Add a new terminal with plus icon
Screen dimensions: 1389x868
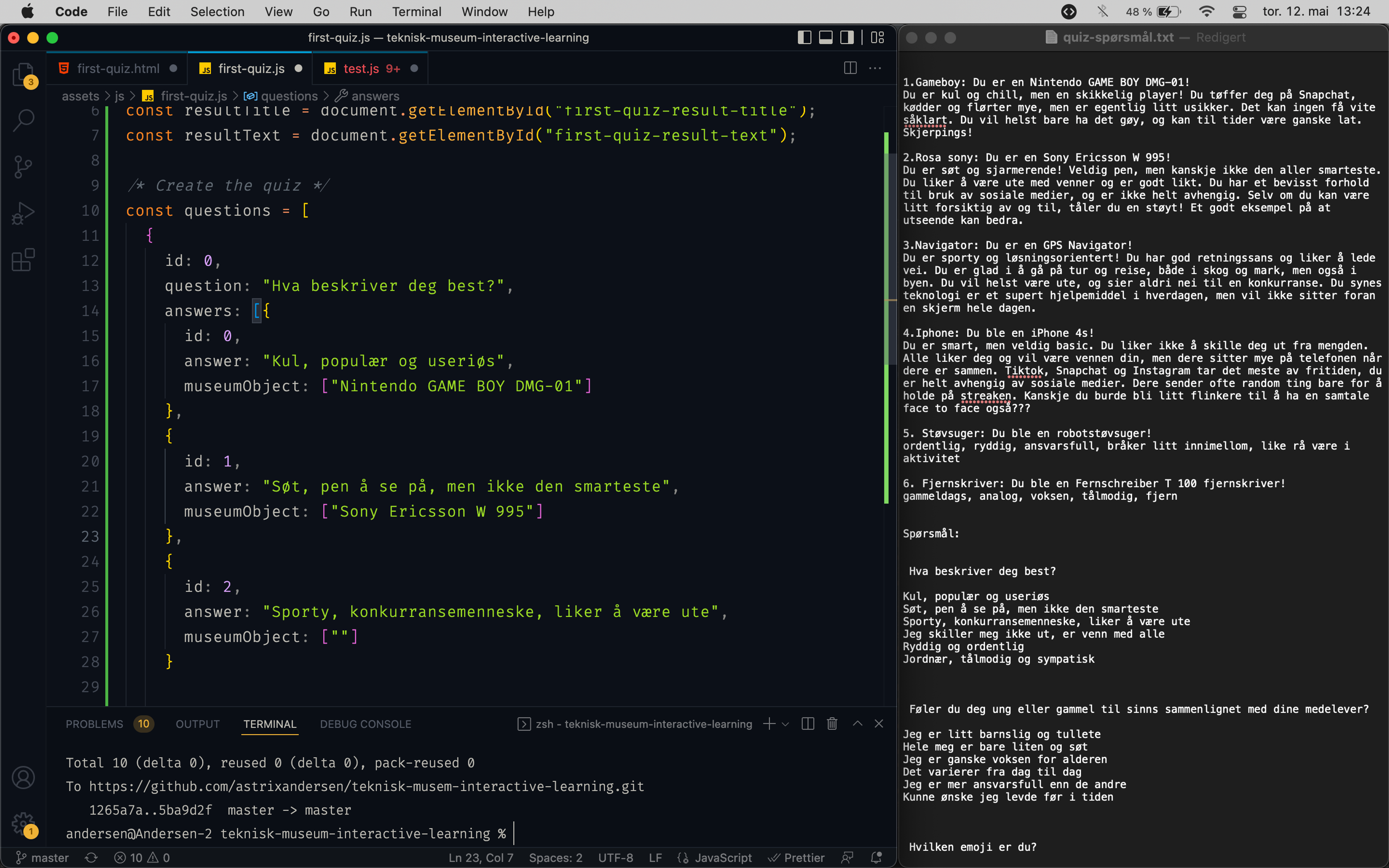[x=769, y=724]
